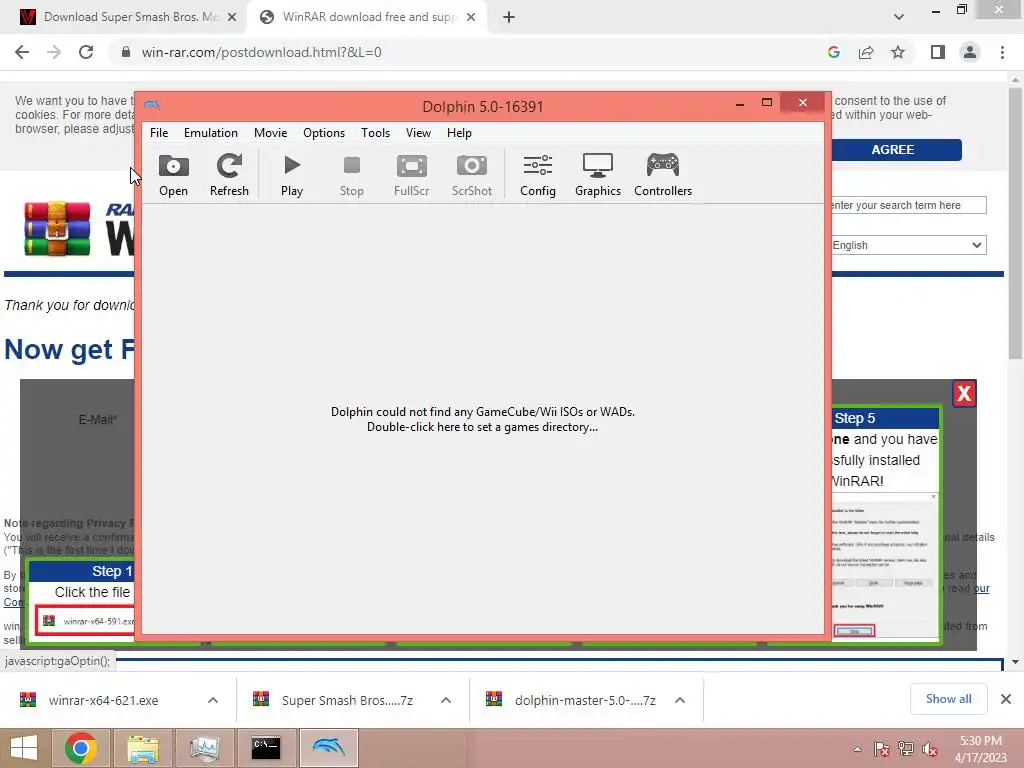Click the Action Center flag tray icon
This screenshot has height=768, width=1024.
pyautogui.click(x=882, y=749)
